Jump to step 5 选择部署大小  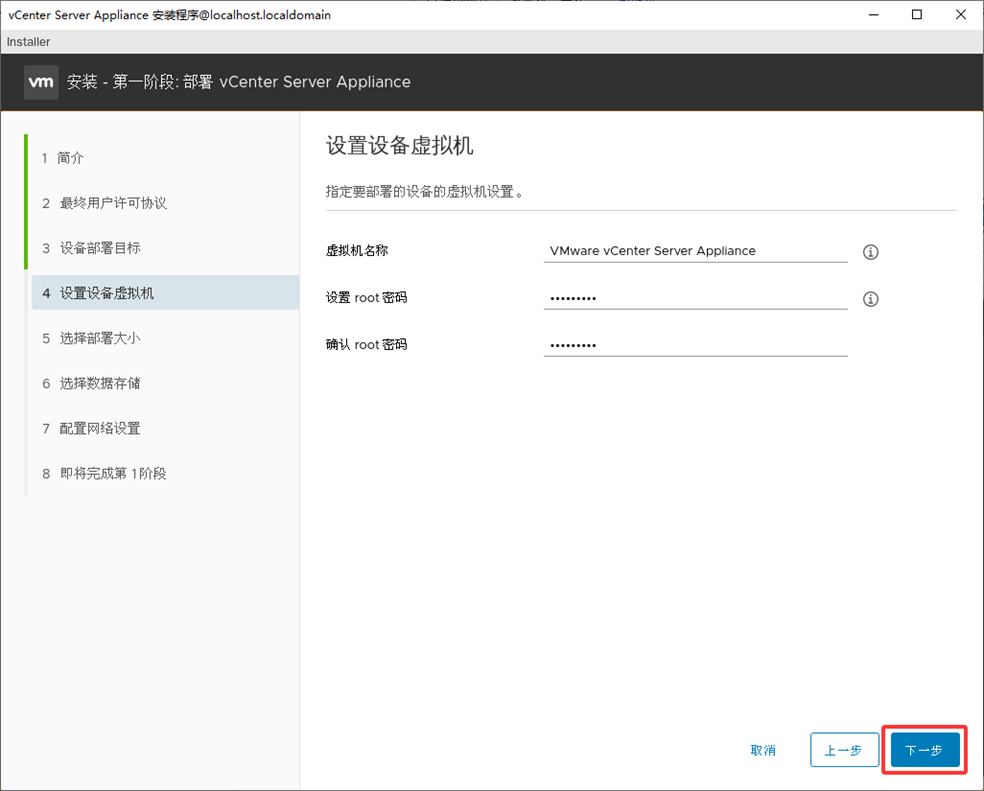point(99,338)
